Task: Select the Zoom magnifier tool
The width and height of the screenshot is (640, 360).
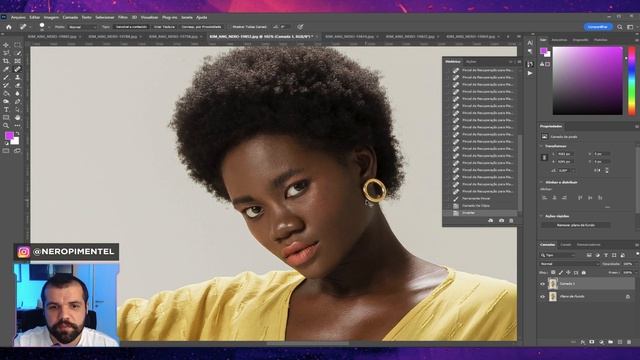Action: point(6,125)
